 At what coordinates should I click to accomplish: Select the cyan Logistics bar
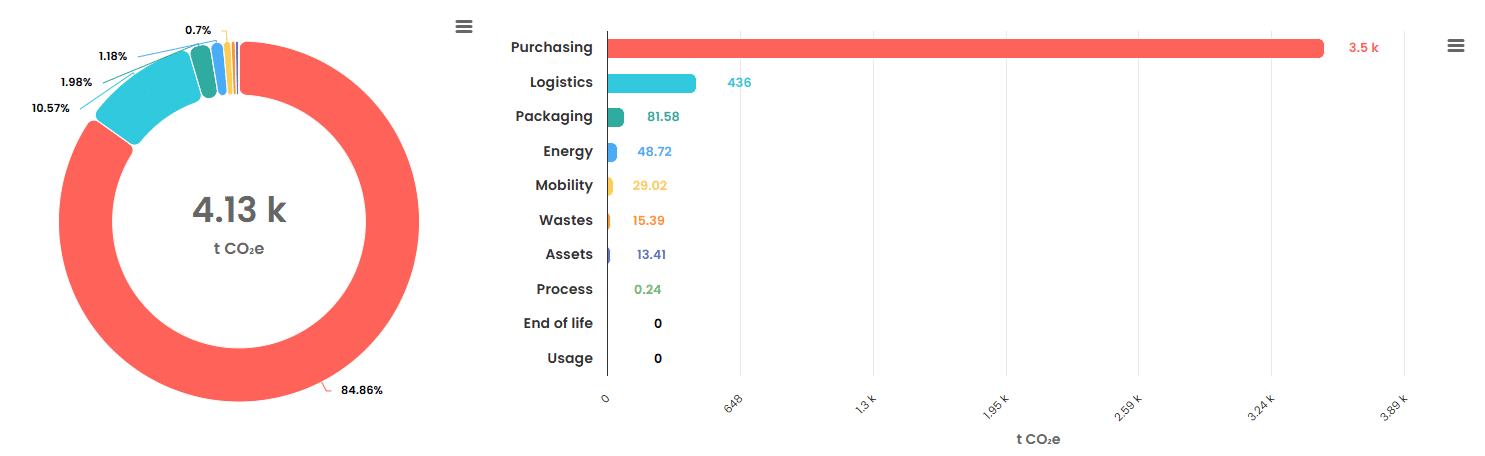click(x=651, y=83)
